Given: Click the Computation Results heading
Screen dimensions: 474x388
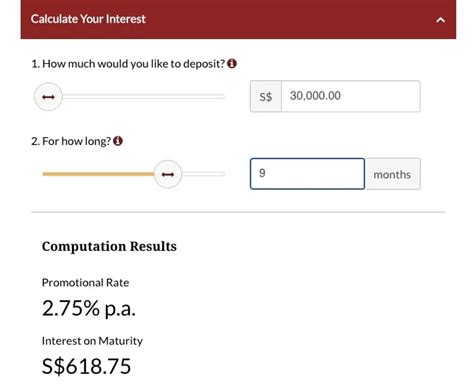Looking at the screenshot, I should 109,246.
